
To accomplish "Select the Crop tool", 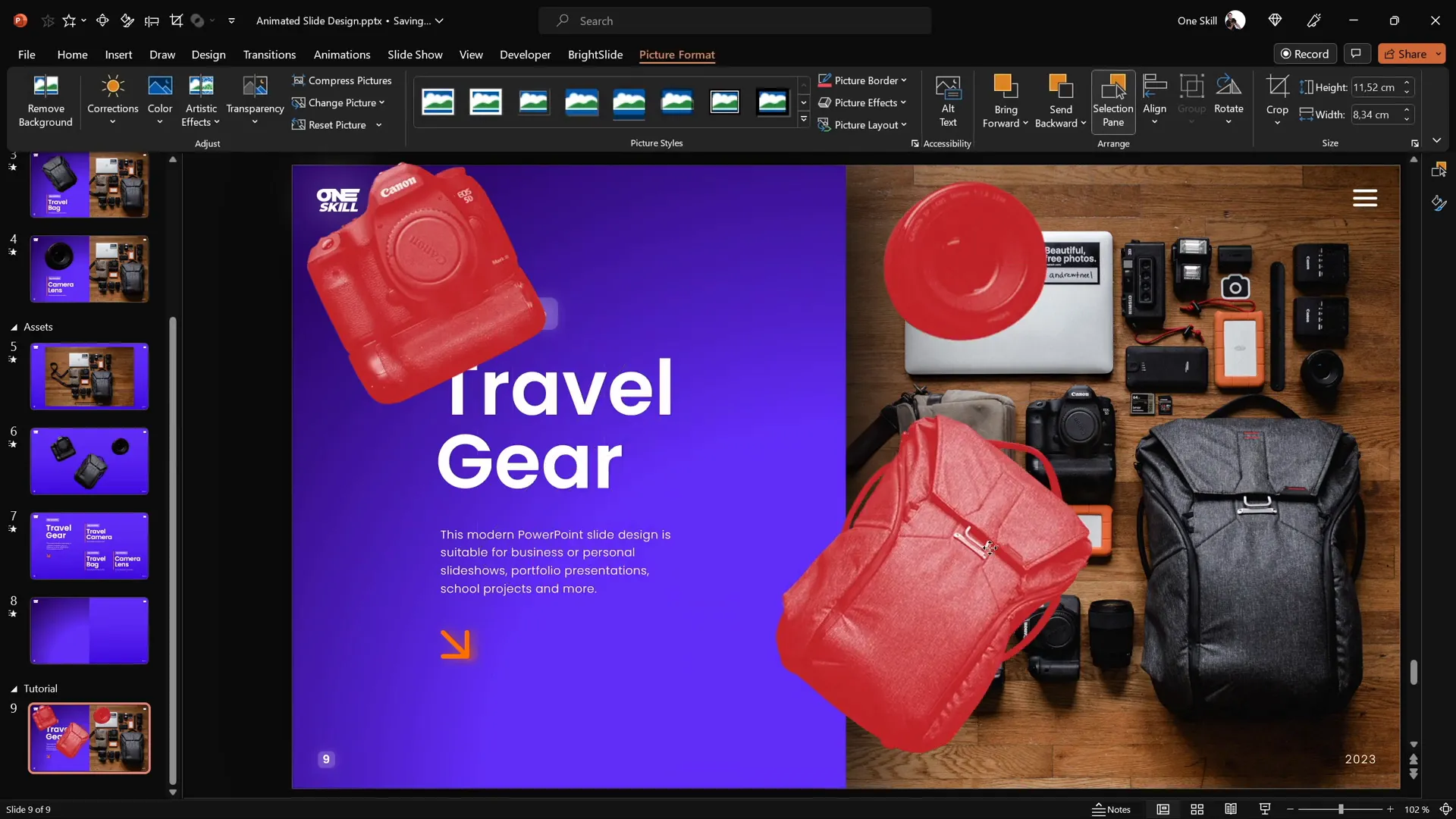I will 1277,87.
